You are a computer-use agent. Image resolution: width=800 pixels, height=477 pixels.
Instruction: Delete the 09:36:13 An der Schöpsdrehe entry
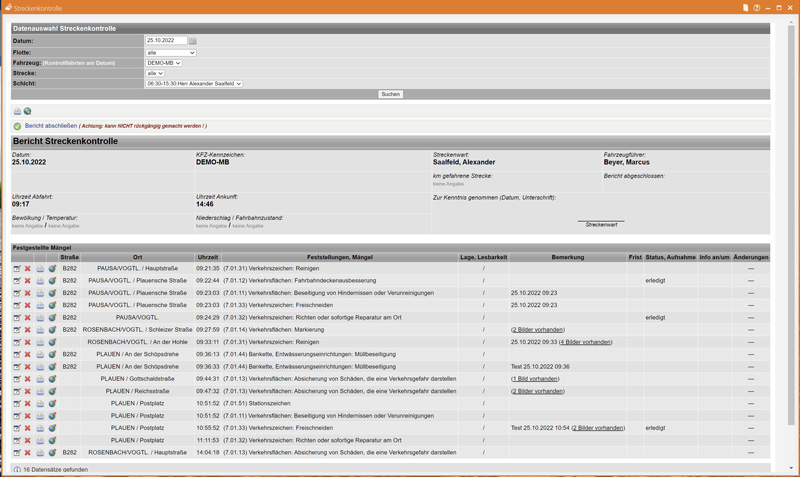click(28, 354)
